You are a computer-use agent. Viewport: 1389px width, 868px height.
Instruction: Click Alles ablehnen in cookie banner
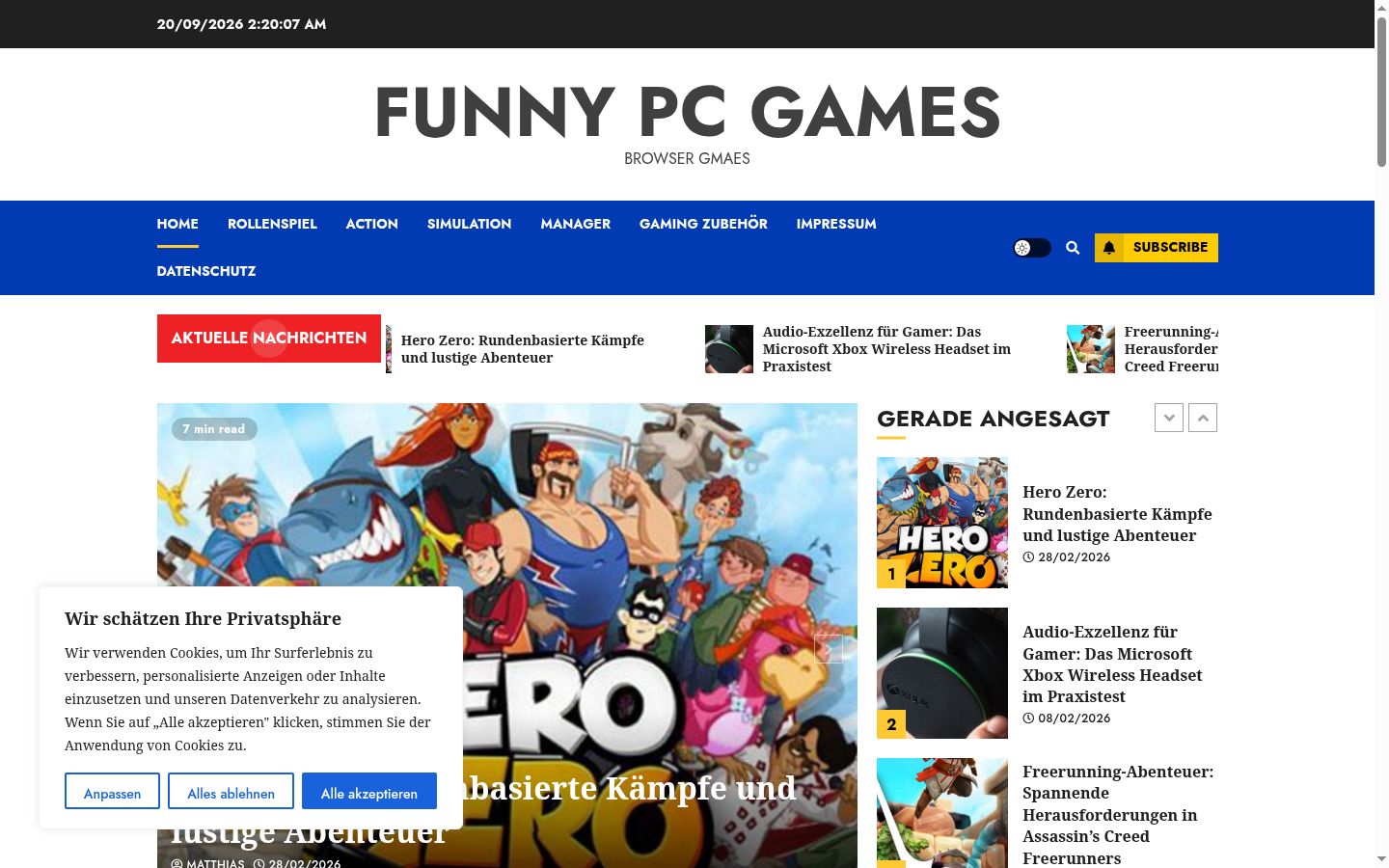[x=231, y=792]
